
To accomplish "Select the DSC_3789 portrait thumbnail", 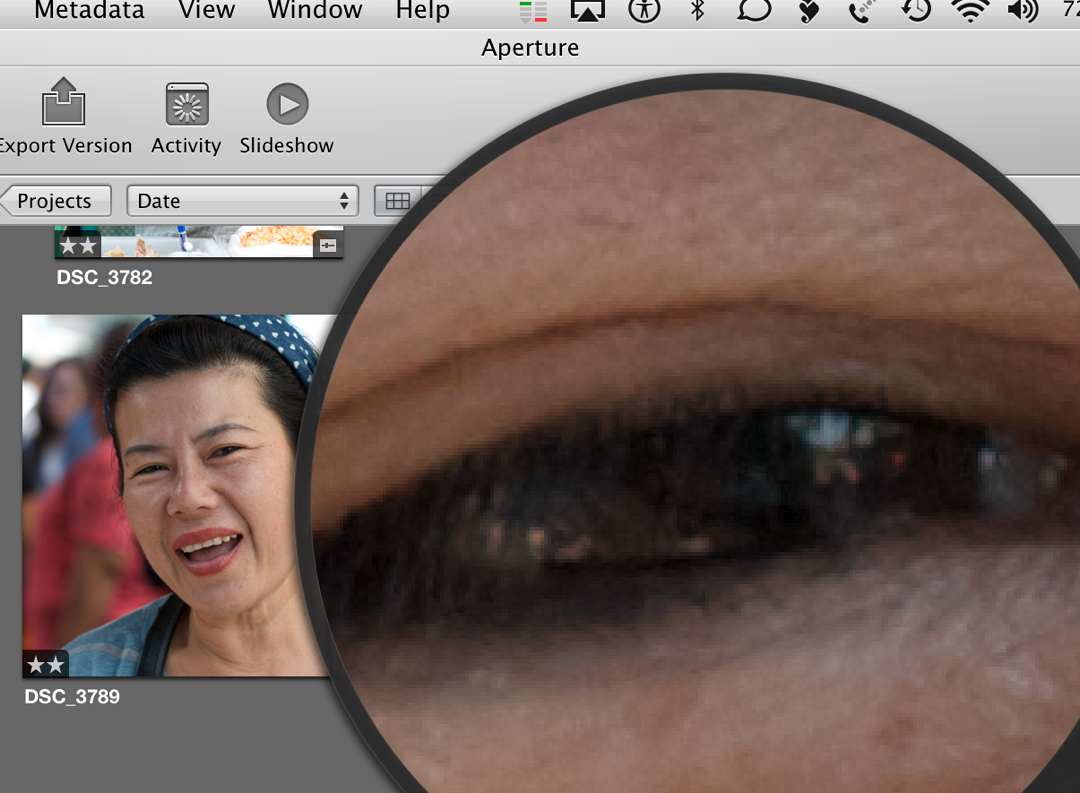I will pyautogui.click(x=176, y=495).
